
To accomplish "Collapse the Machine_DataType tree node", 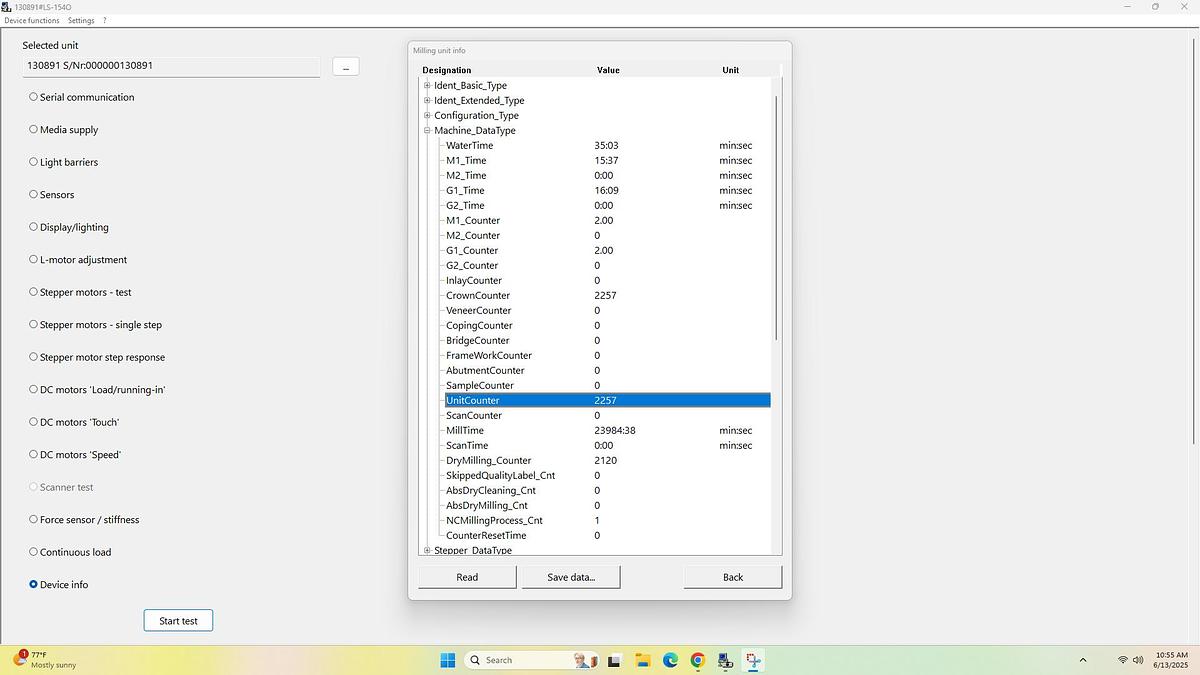I will point(427,131).
